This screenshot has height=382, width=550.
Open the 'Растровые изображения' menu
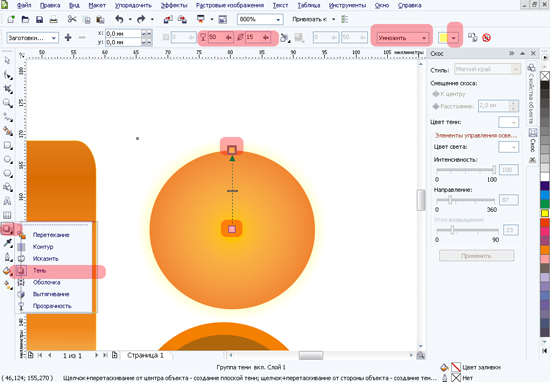[x=230, y=5]
